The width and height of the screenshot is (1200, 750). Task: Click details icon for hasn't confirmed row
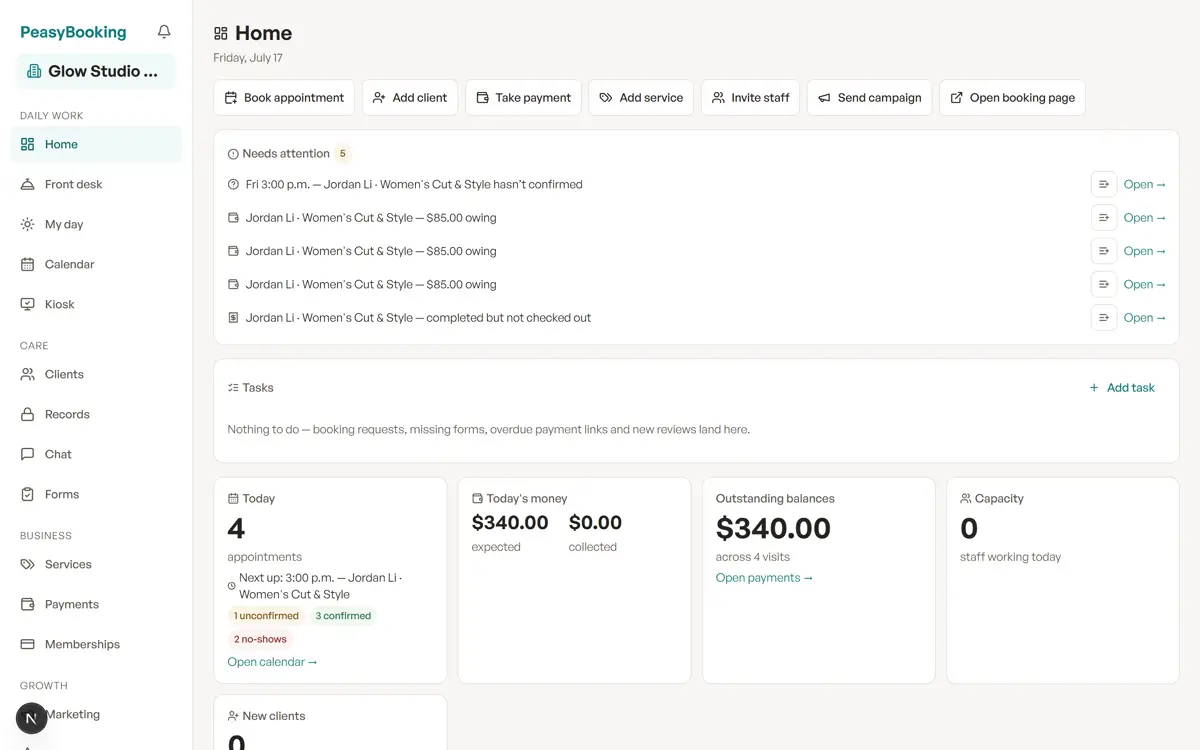click(1104, 184)
